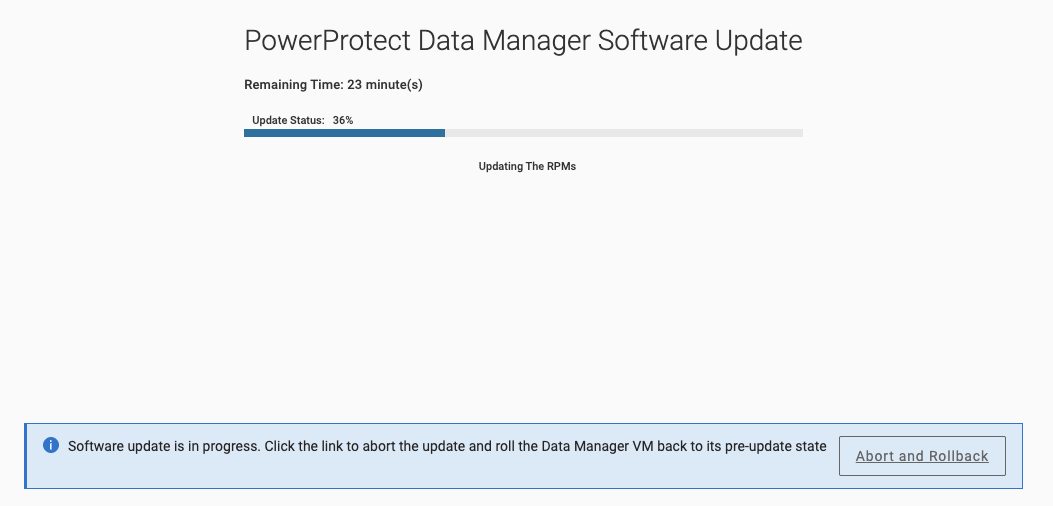Click the blue info icon in the banner

(51, 445)
